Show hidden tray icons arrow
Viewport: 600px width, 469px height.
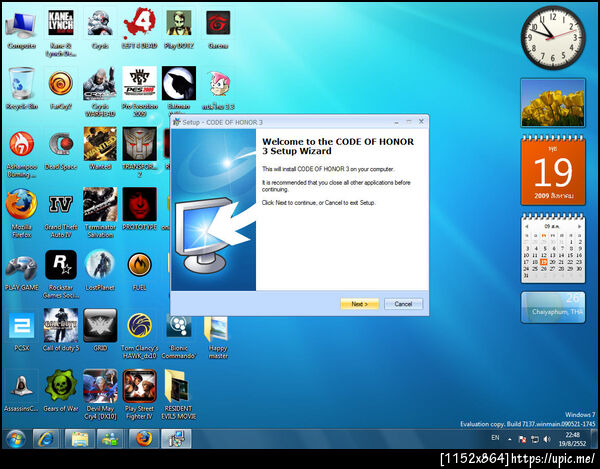510,440
